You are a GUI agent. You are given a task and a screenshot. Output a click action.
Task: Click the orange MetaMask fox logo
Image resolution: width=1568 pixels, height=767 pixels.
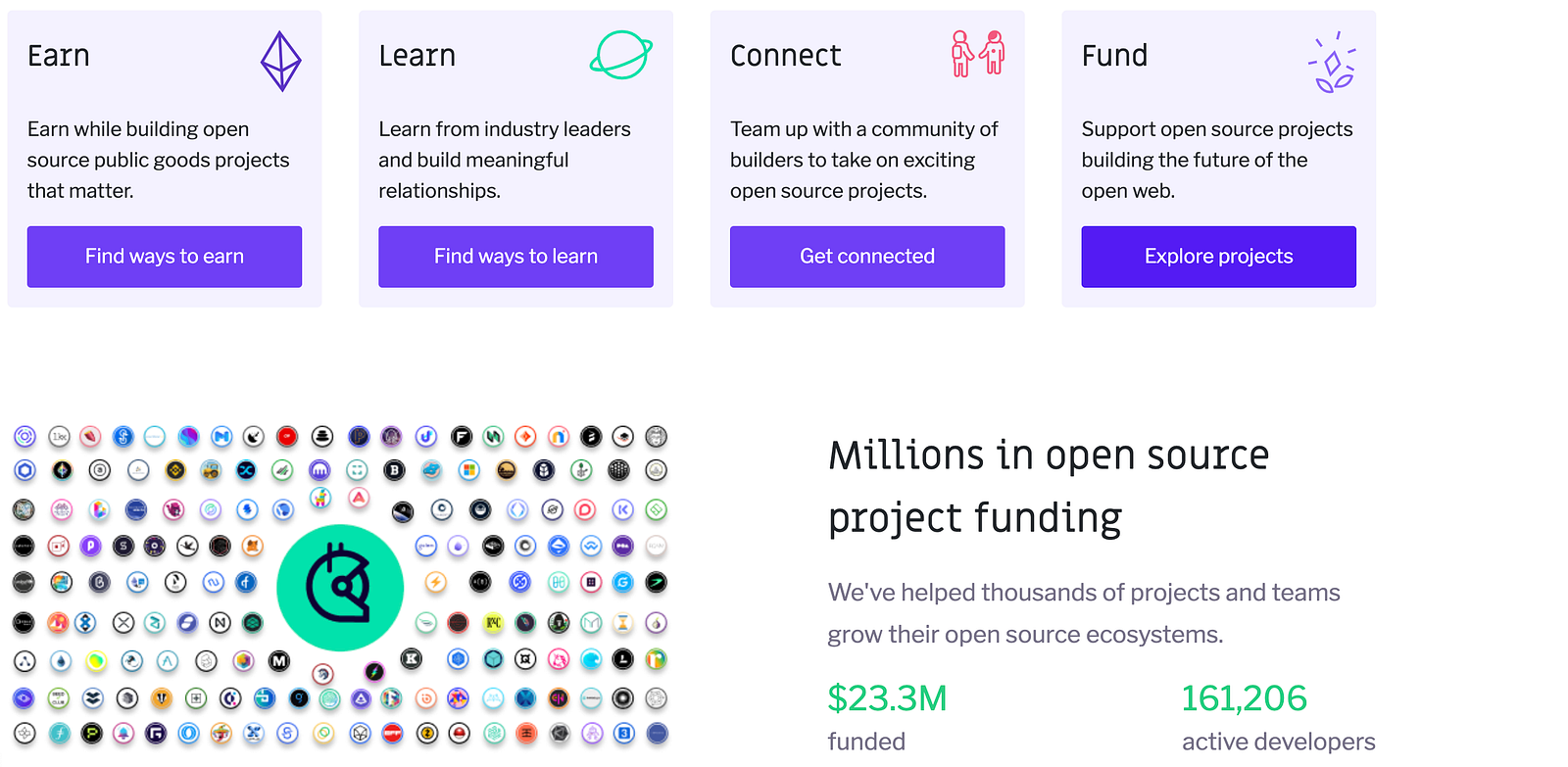click(252, 546)
